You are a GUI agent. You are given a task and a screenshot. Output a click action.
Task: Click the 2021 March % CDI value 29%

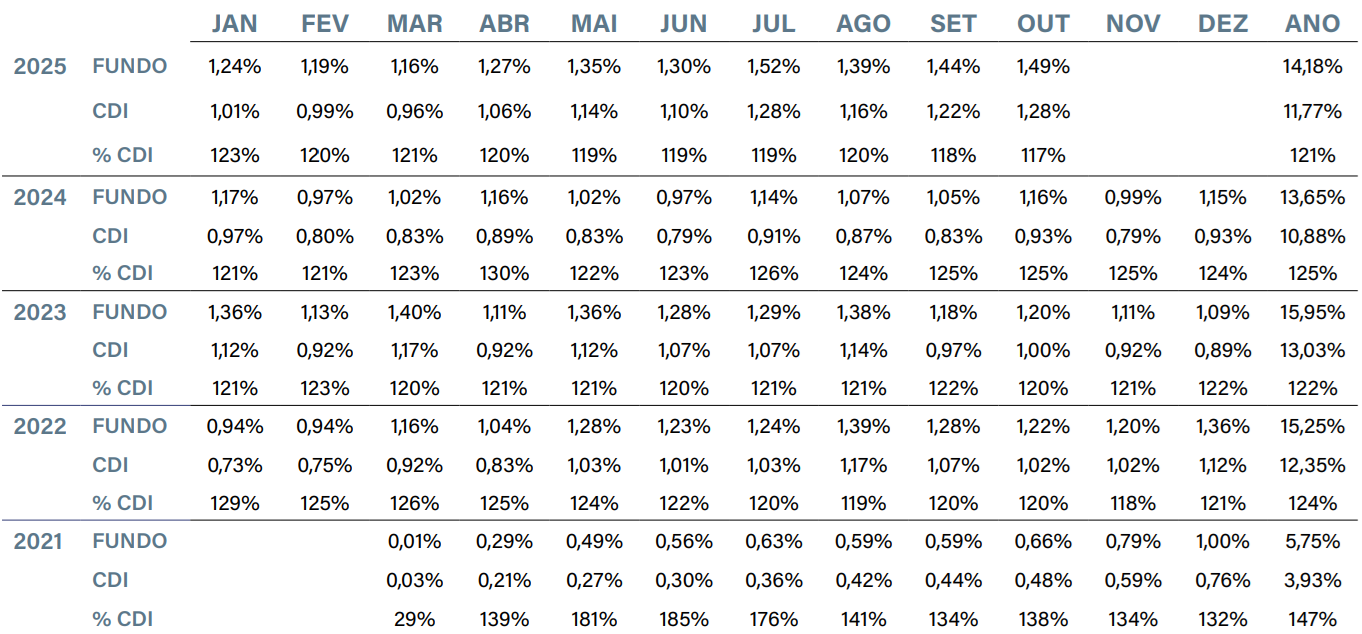pos(415,618)
